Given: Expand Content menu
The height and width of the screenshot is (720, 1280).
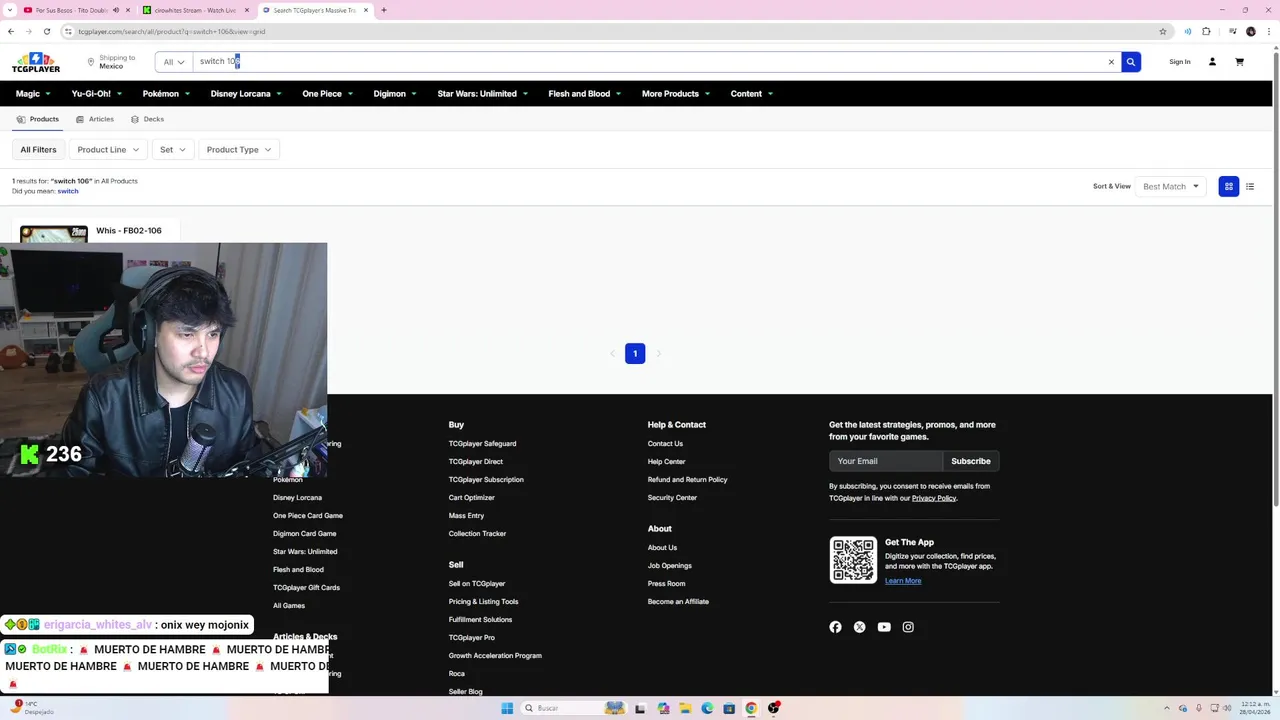Looking at the screenshot, I should point(752,94).
